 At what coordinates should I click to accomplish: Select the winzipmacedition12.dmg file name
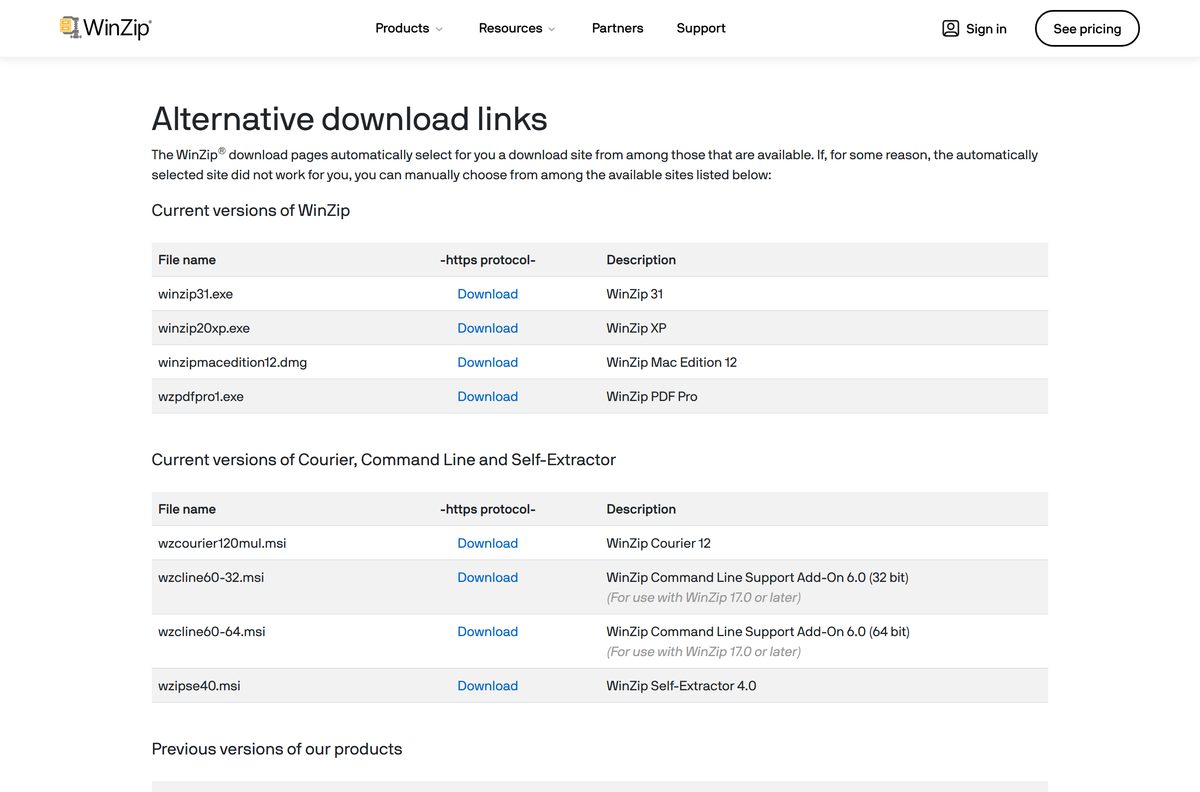coord(232,362)
